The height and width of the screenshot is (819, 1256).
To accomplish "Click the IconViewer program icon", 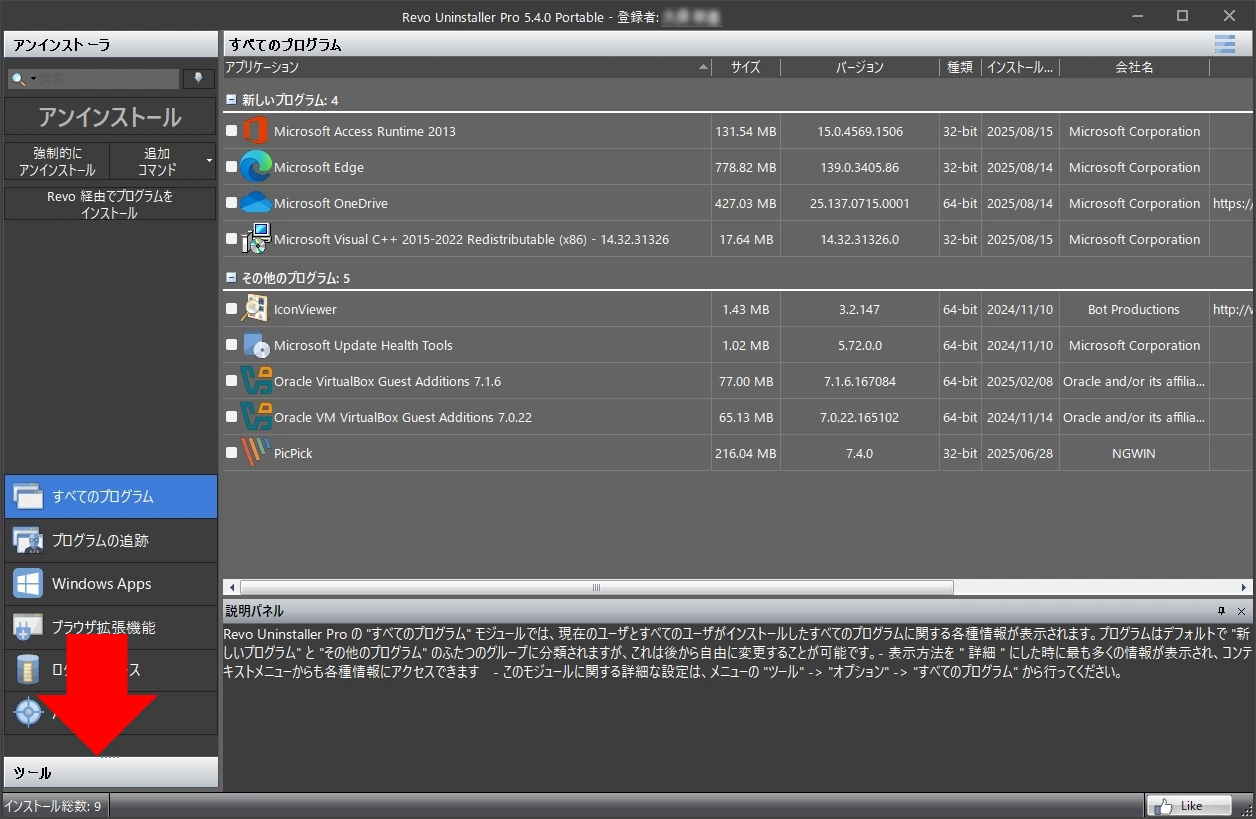I will (x=256, y=309).
